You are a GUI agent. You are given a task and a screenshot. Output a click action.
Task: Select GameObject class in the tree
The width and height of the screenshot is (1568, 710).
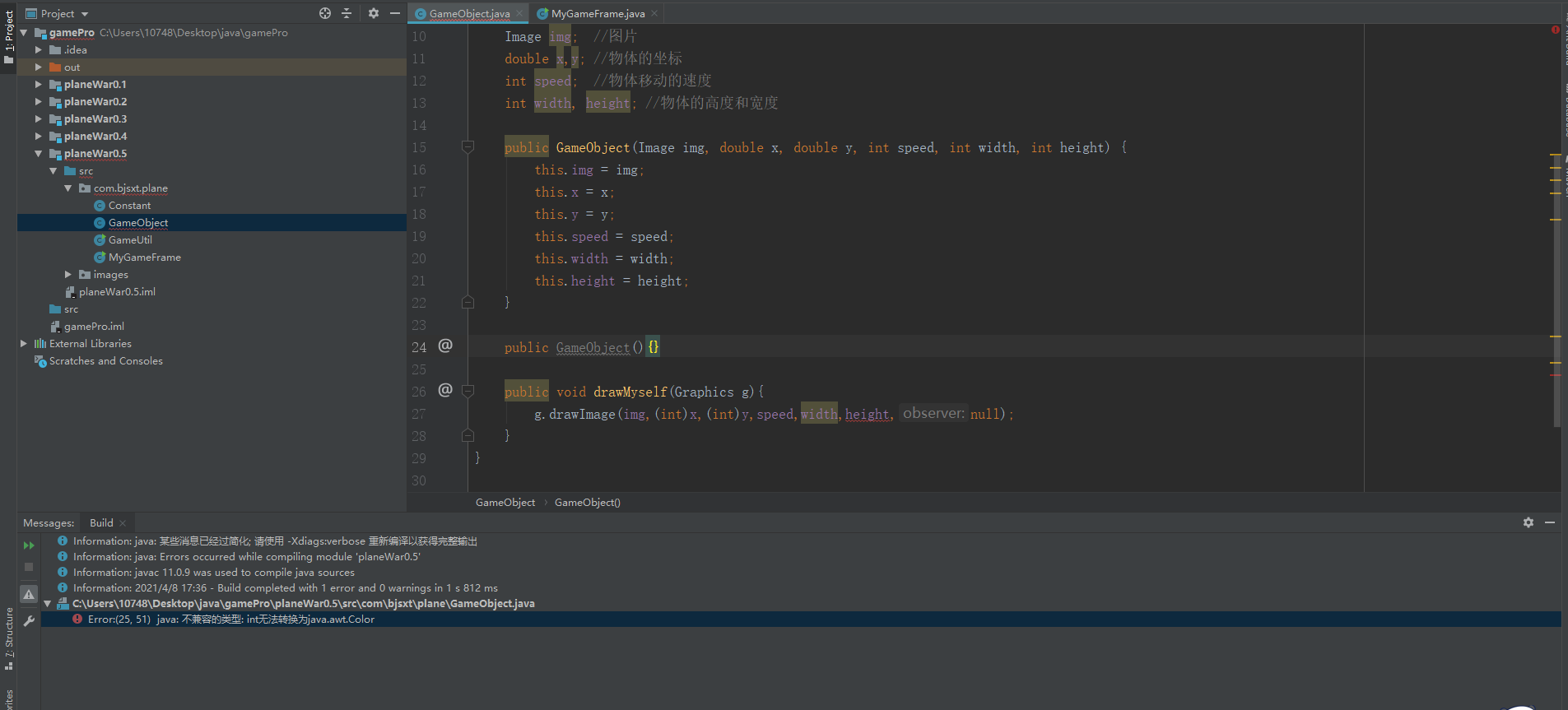click(x=138, y=223)
